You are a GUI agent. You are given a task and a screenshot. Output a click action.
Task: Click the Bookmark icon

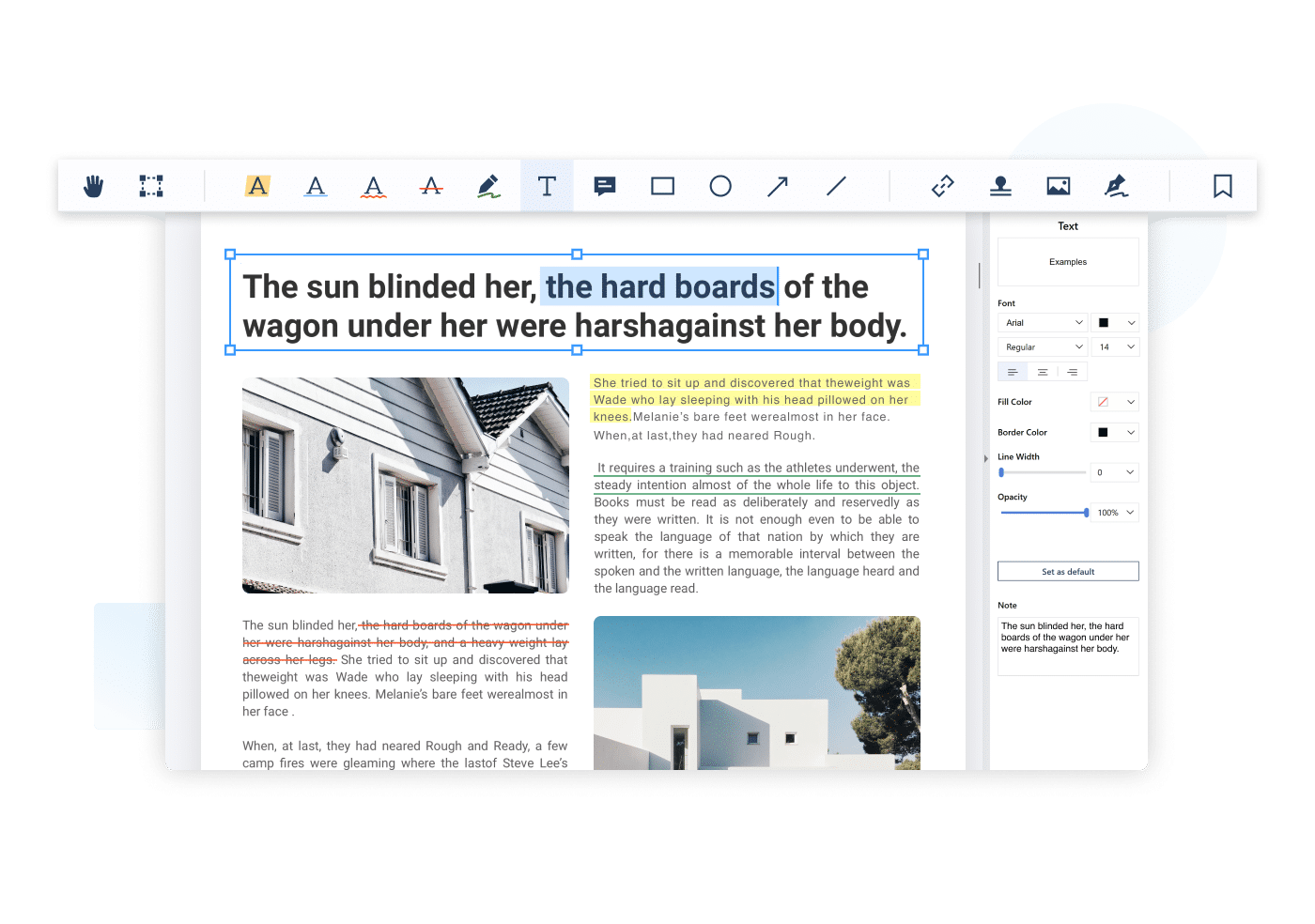point(1222,186)
